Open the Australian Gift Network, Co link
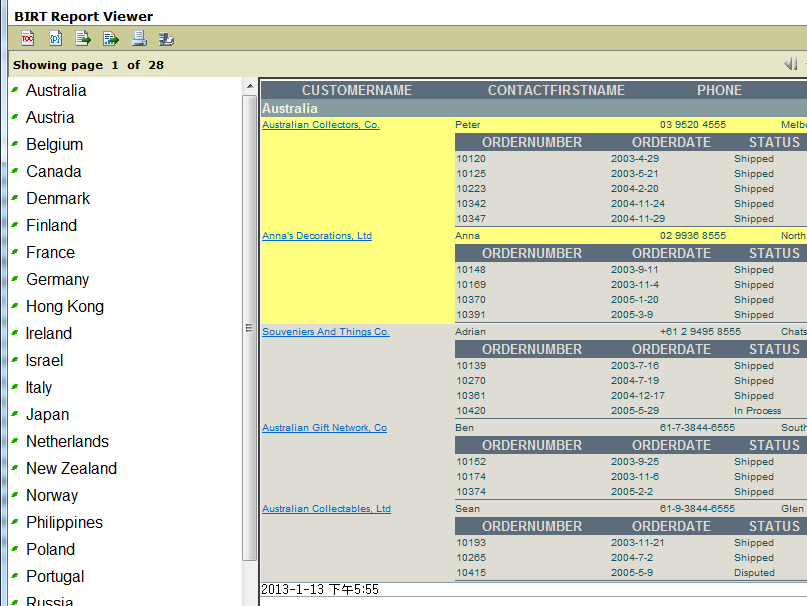The width and height of the screenshot is (807, 606). click(x=325, y=428)
